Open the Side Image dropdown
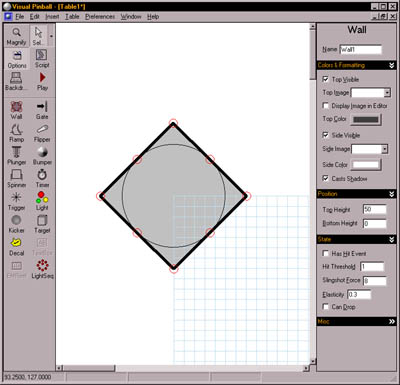The image size is (400, 385). [385, 149]
